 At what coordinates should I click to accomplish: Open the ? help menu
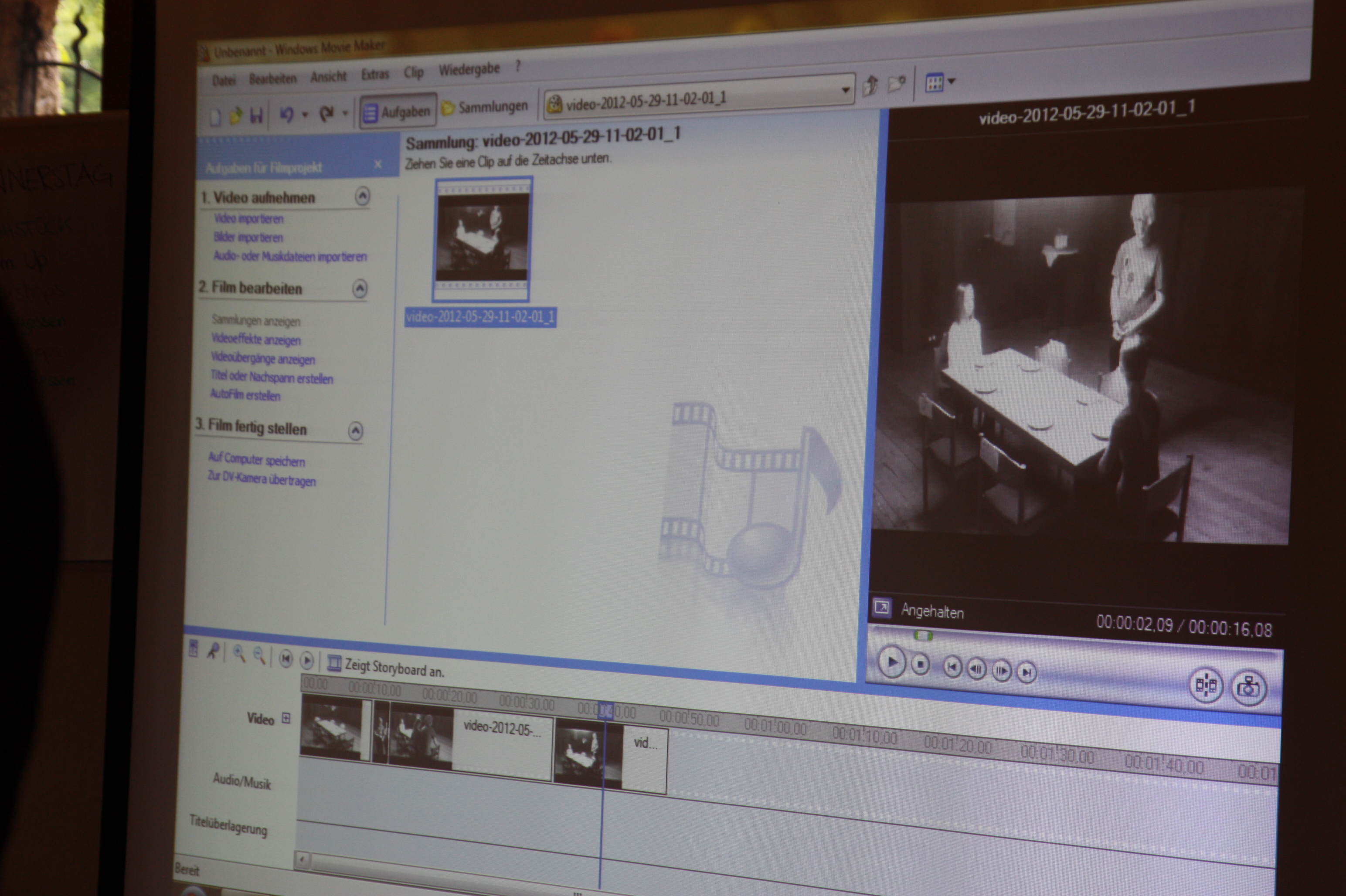coord(518,66)
